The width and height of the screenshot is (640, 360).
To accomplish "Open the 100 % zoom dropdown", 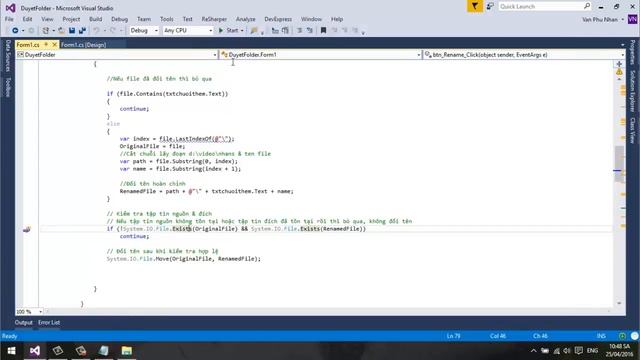I will click(29, 311).
